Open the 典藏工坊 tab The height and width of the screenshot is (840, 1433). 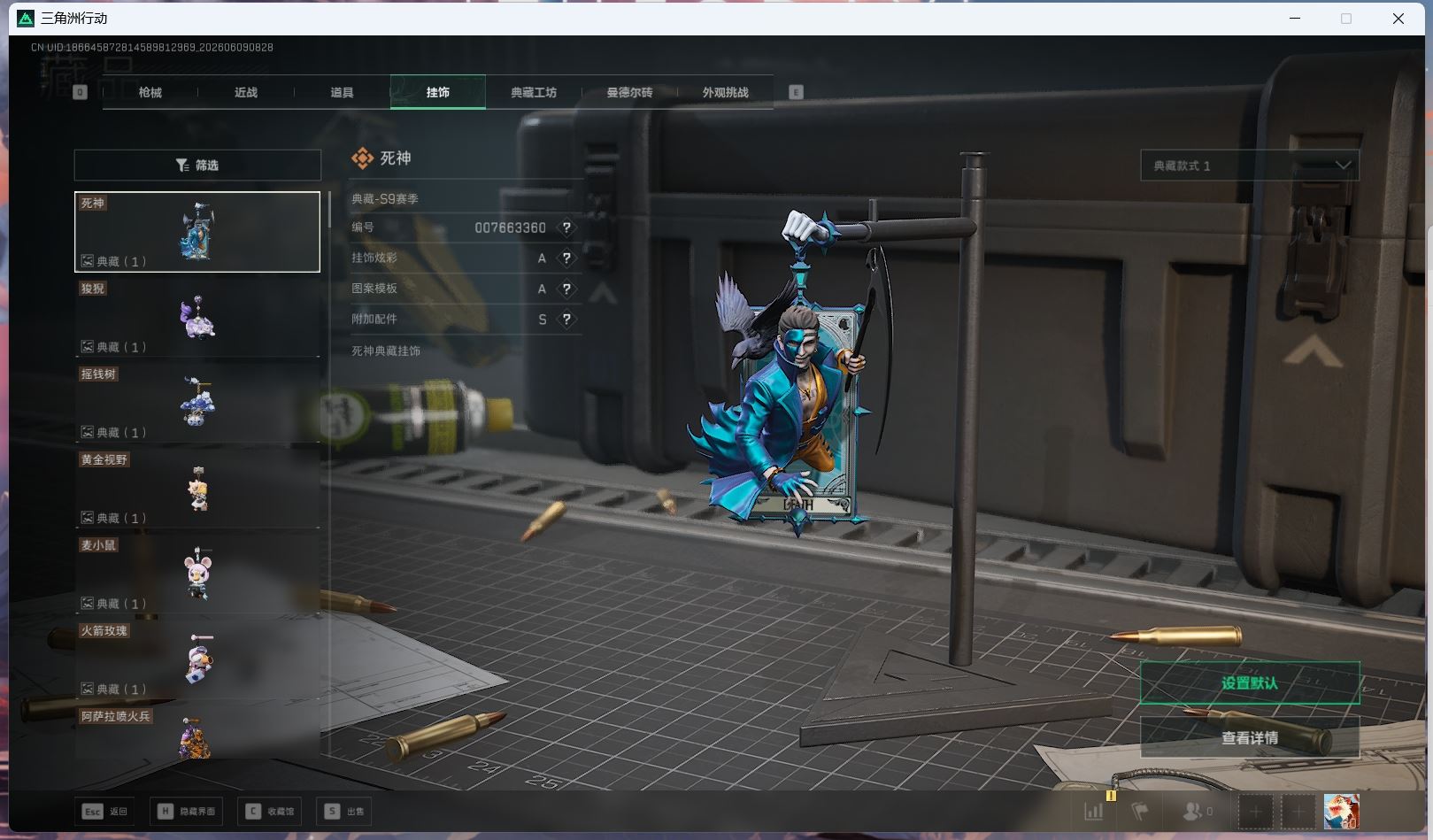pyautogui.click(x=534, y=92)
